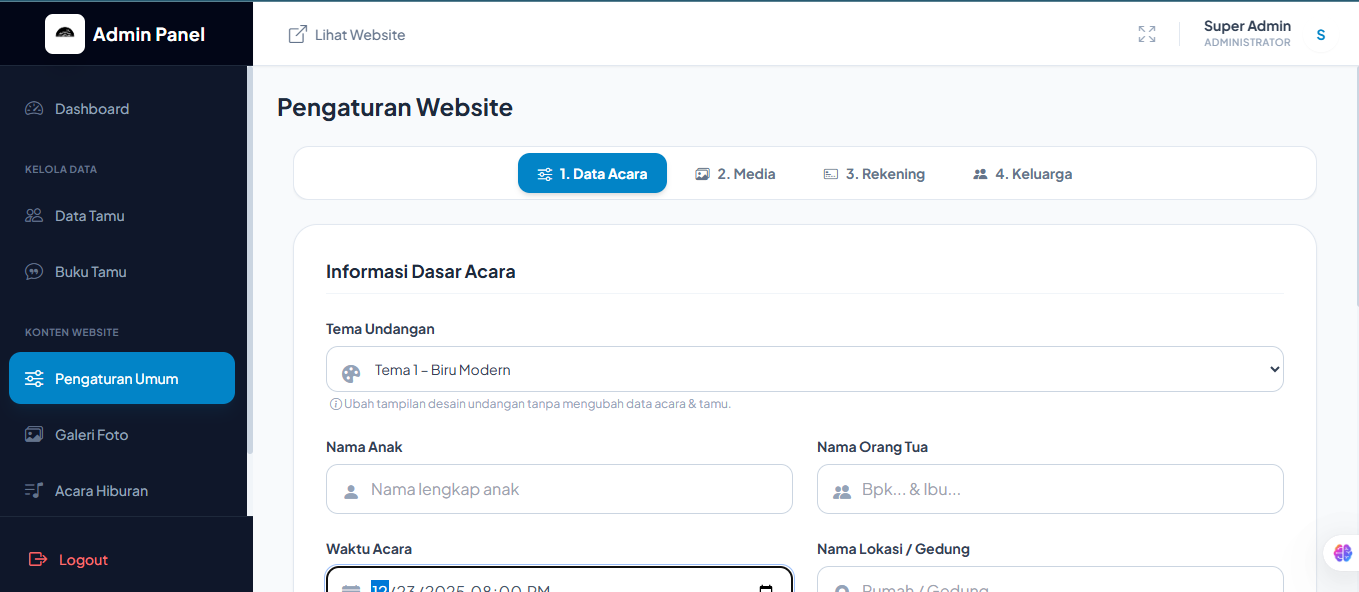This screenshot has height=592, width=1359.
Task: Open Acara Hiburan in sidebar
Action: (x=101, y=491)
